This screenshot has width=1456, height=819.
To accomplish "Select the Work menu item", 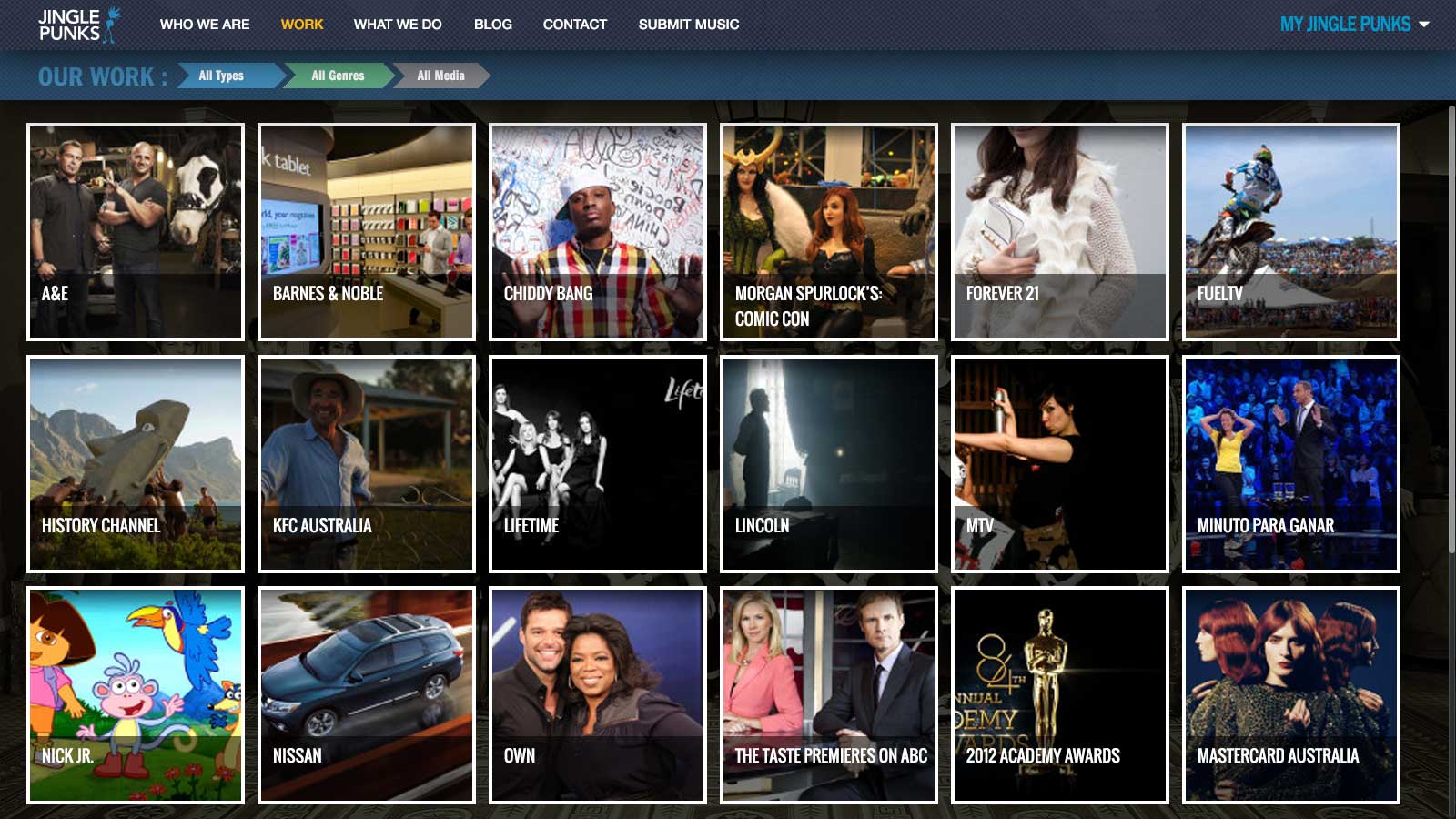I will [x=302, y=25].
